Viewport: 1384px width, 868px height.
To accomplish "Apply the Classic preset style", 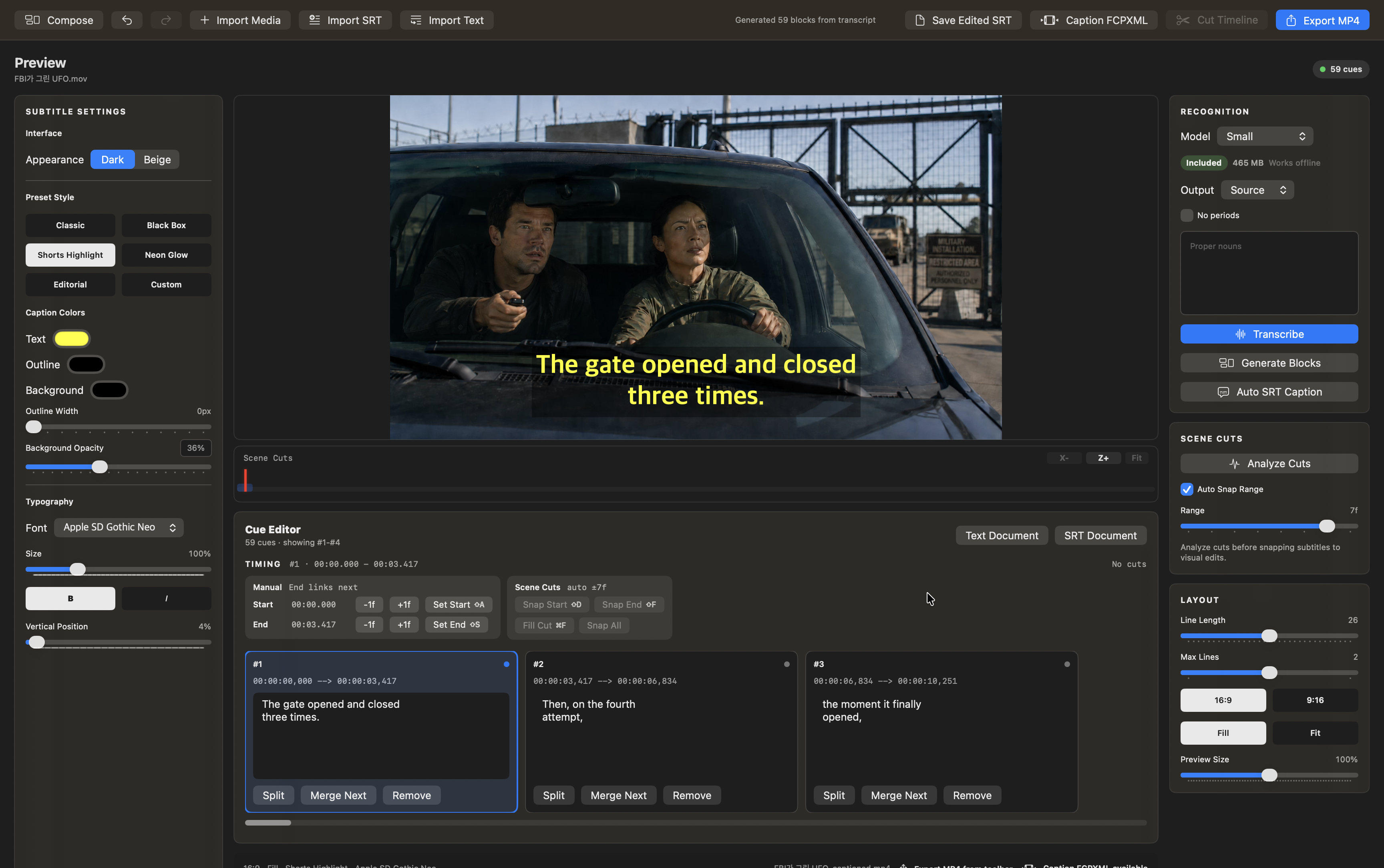I will 70,225.
